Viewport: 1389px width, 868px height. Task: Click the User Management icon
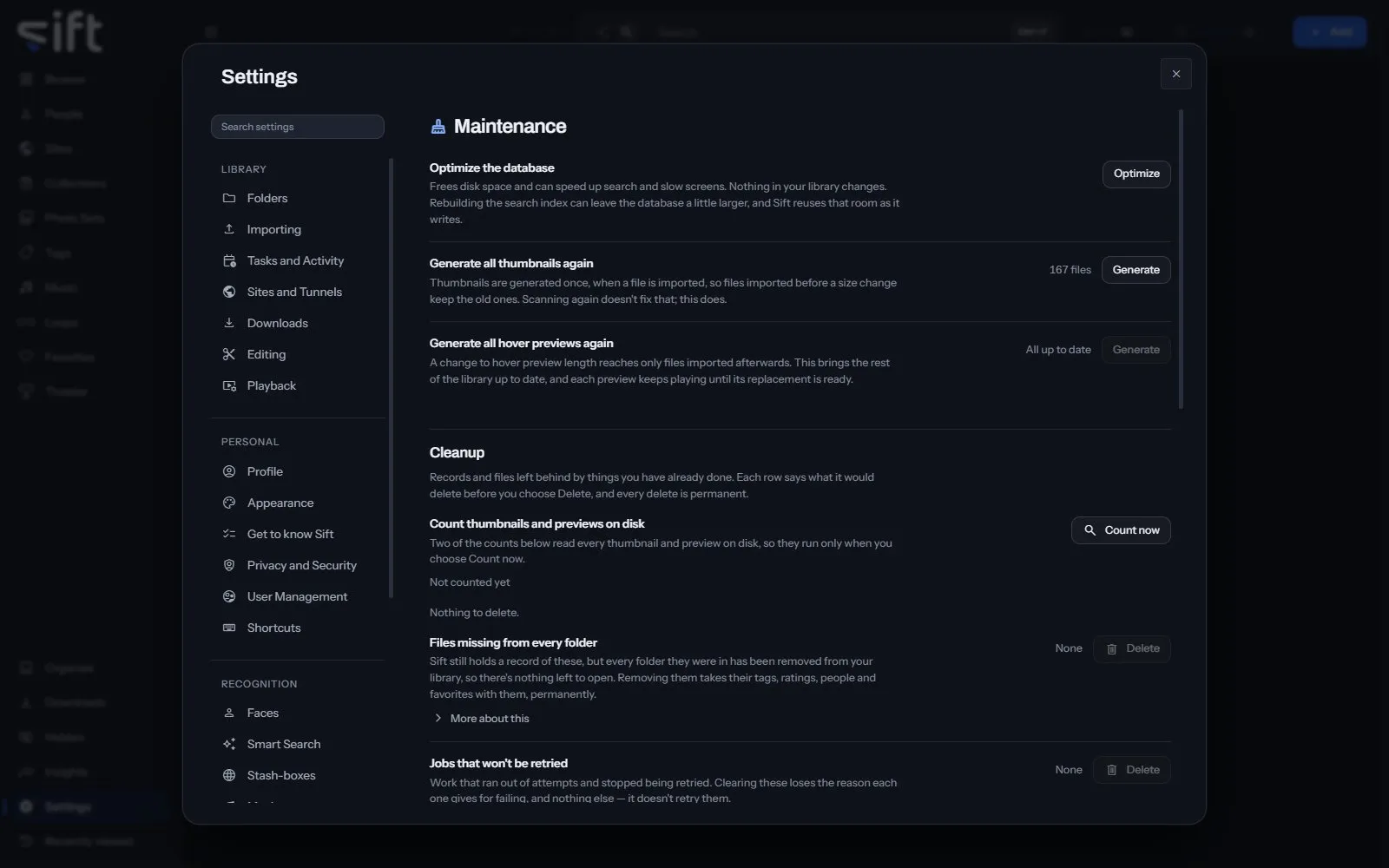[229, 596]
